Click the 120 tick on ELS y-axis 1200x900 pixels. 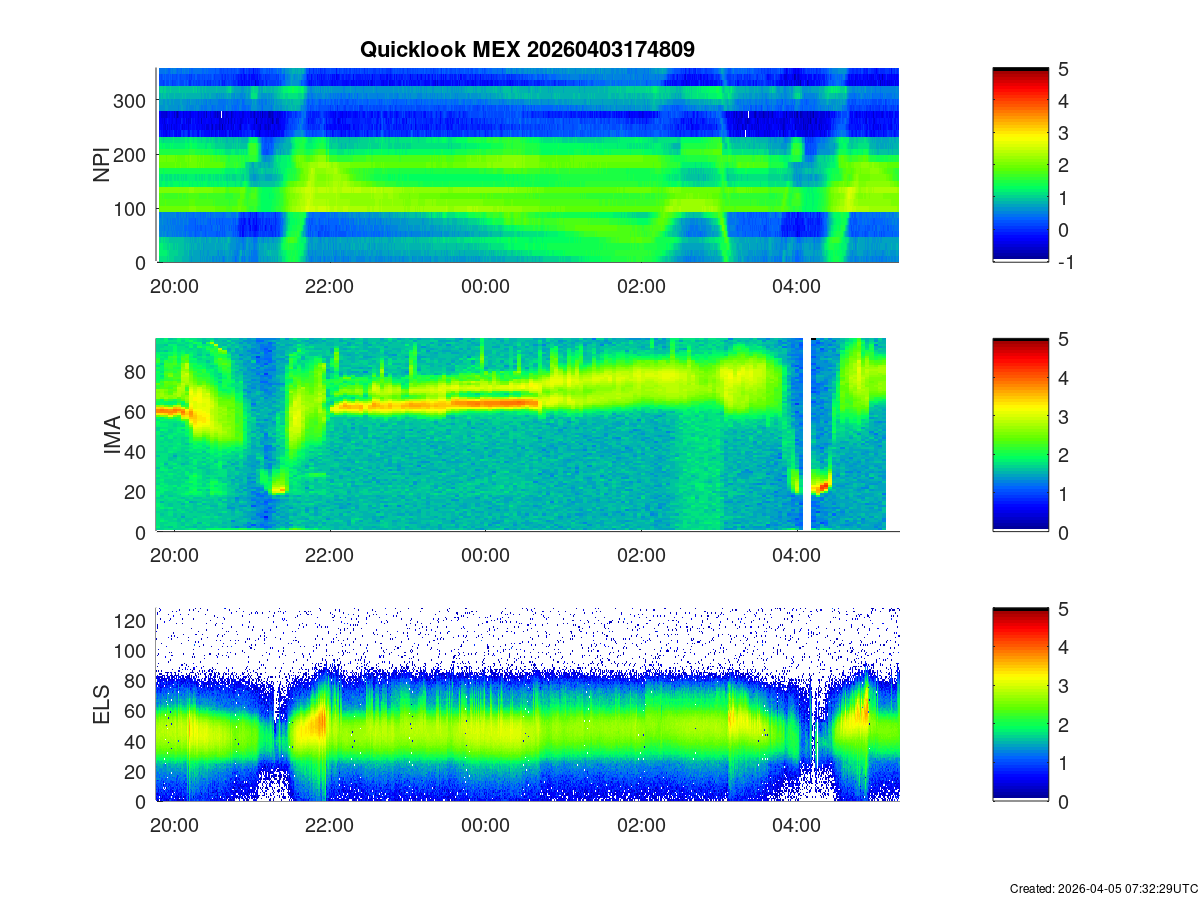pos(134,621)
